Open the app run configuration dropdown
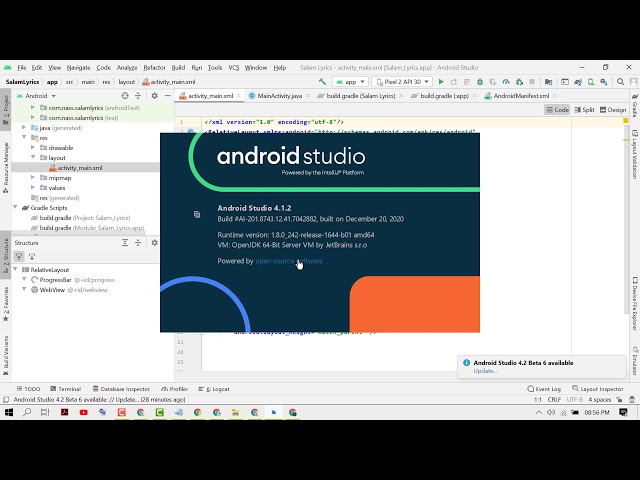Screen dimensions: 640x480 (350, 82)
